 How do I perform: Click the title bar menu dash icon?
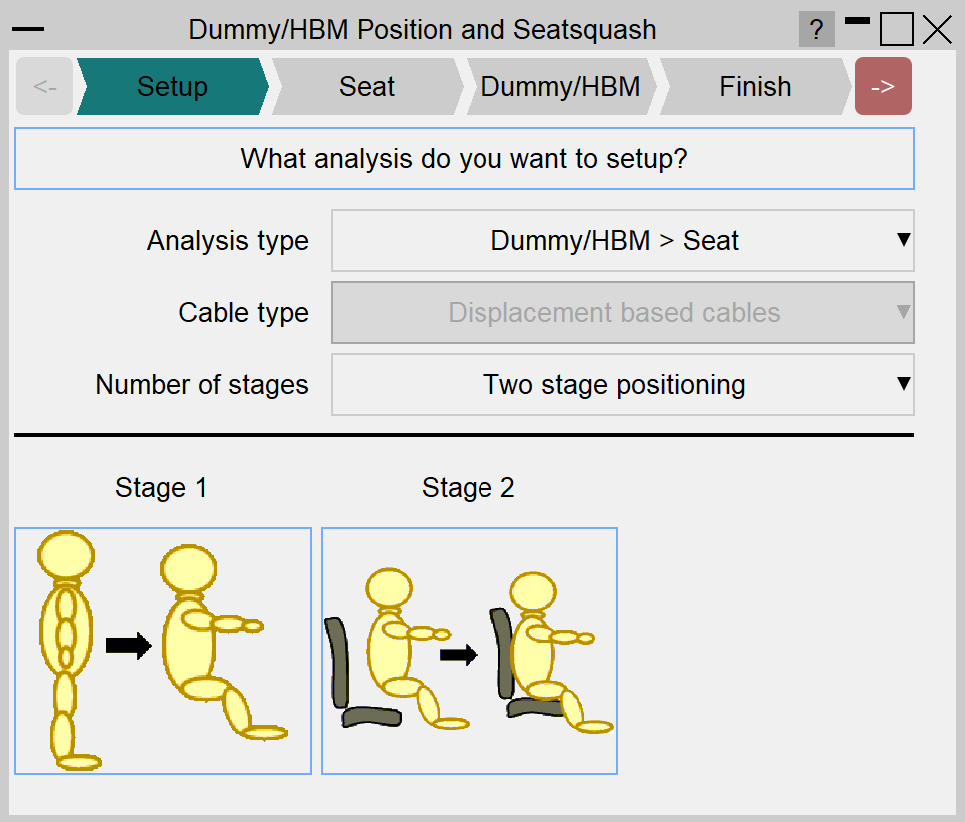point(27,30)
